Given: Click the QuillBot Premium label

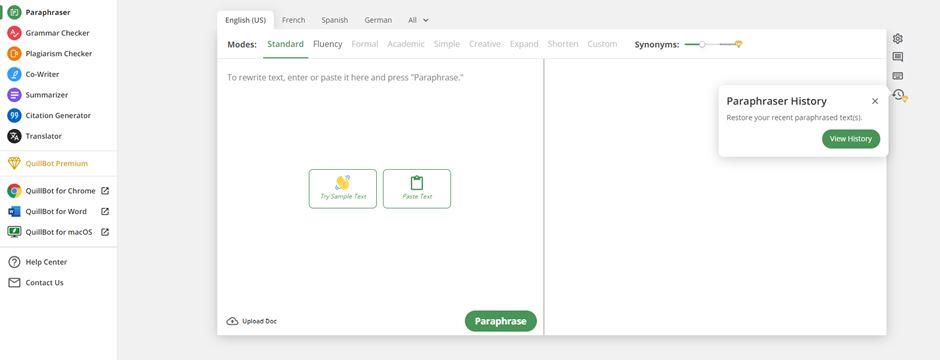Looking at the screenshot, I should pos(56,164).
